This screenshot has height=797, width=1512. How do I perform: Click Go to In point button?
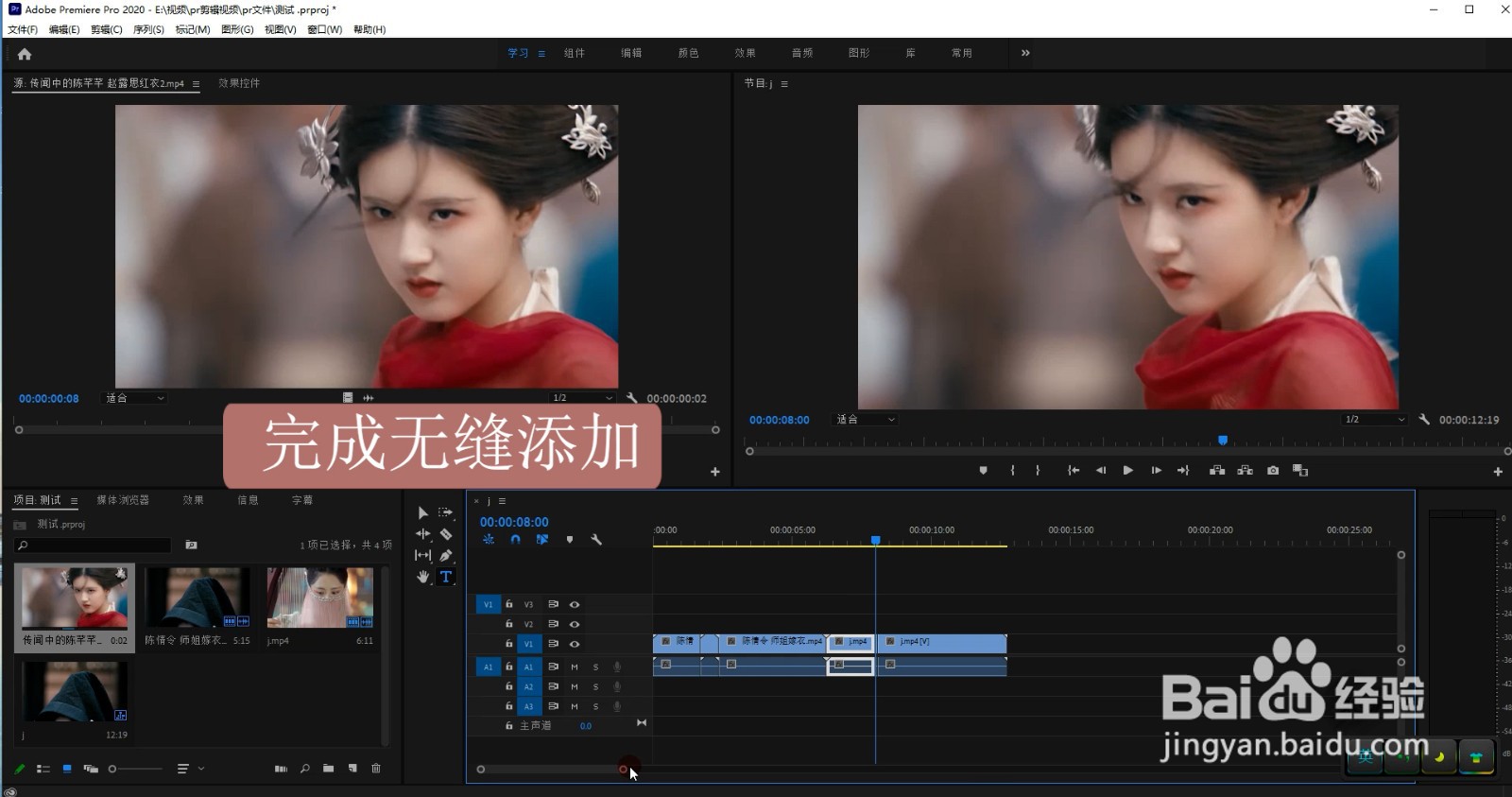click(1074, 470)
